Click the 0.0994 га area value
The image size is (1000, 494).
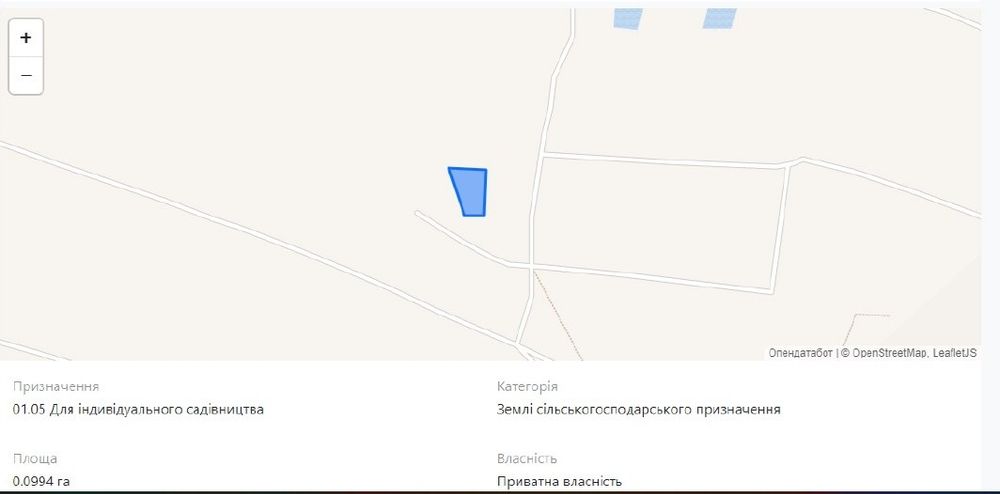pyautogui.click(x=41, y=481)
